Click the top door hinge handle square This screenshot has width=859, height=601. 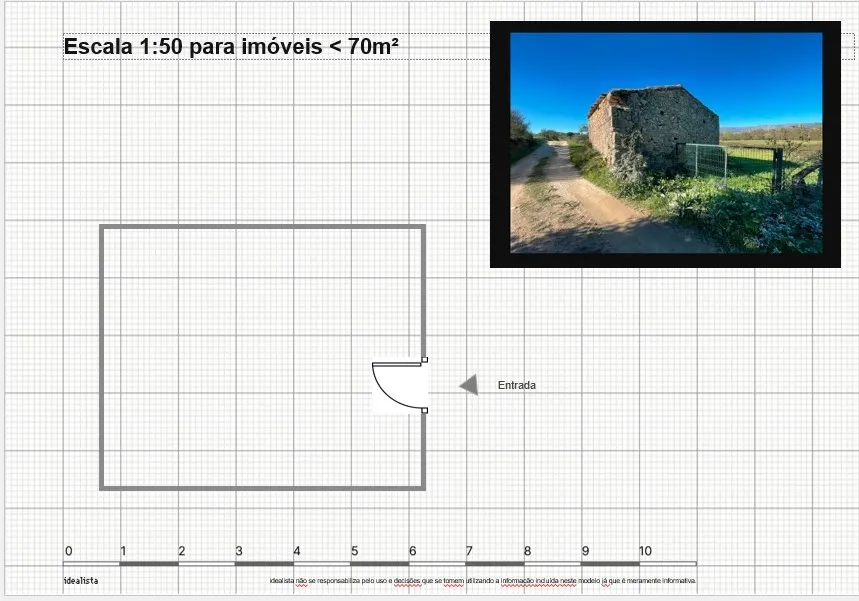(424, 360)
